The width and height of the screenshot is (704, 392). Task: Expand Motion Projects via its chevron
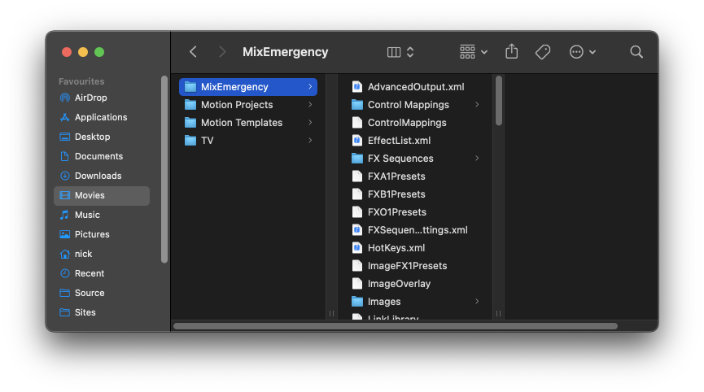coord(310,105)
